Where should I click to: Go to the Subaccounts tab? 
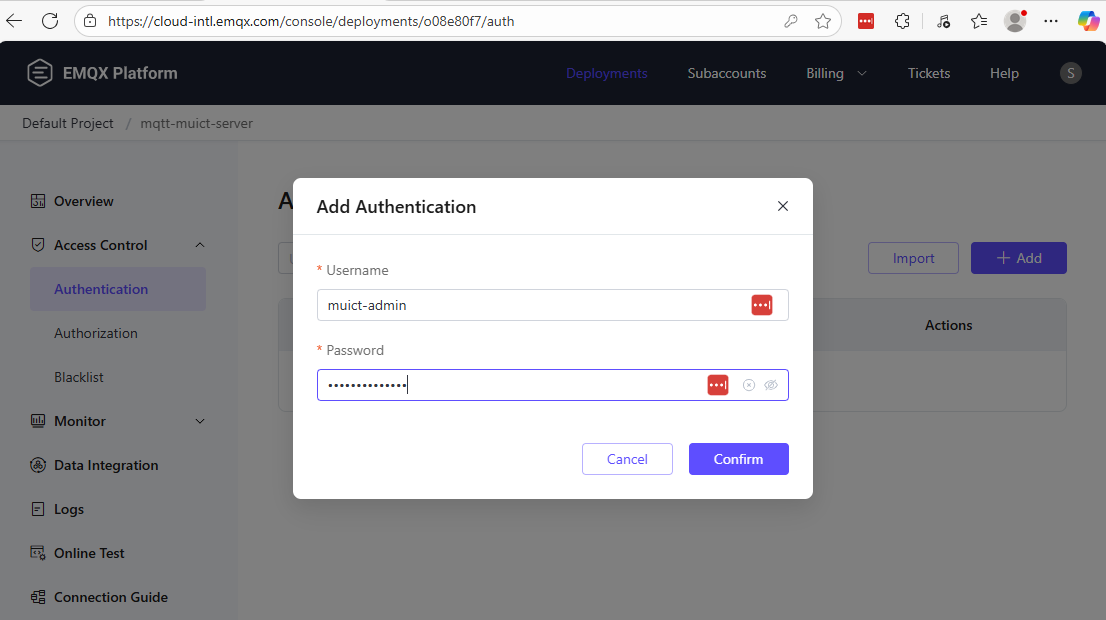click(727, 73)
